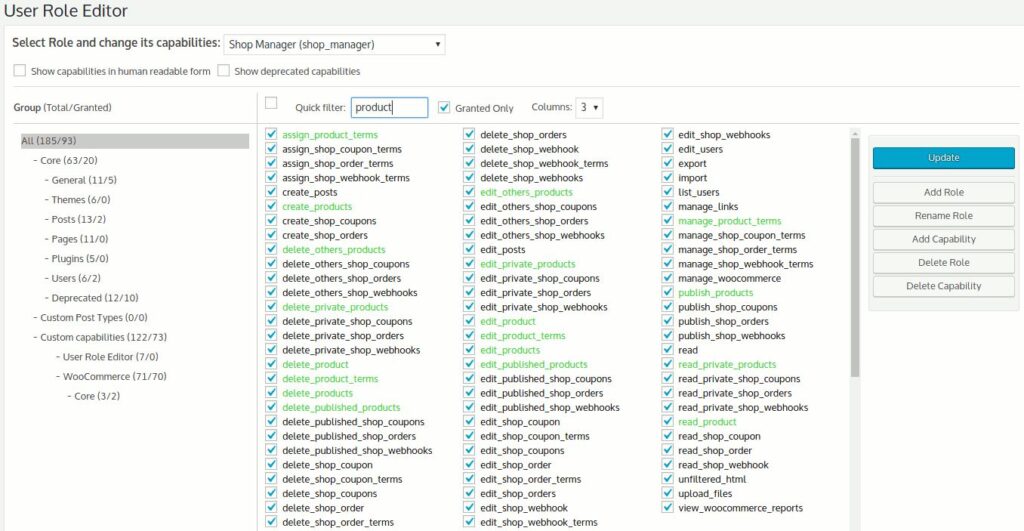
Task: Toggle Show deprecated capabilities checkbox
Action: [x=224, y=71]
